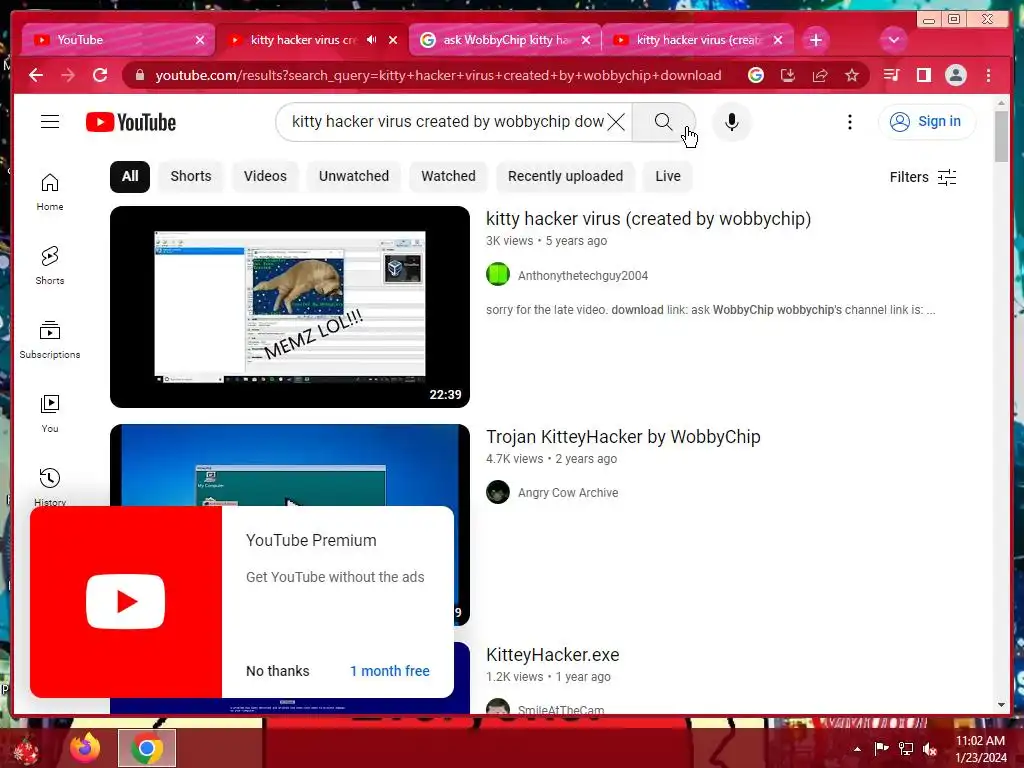Open a new tab with plus
Viewport: 1024px width, 768px height.
click(816, 40)
